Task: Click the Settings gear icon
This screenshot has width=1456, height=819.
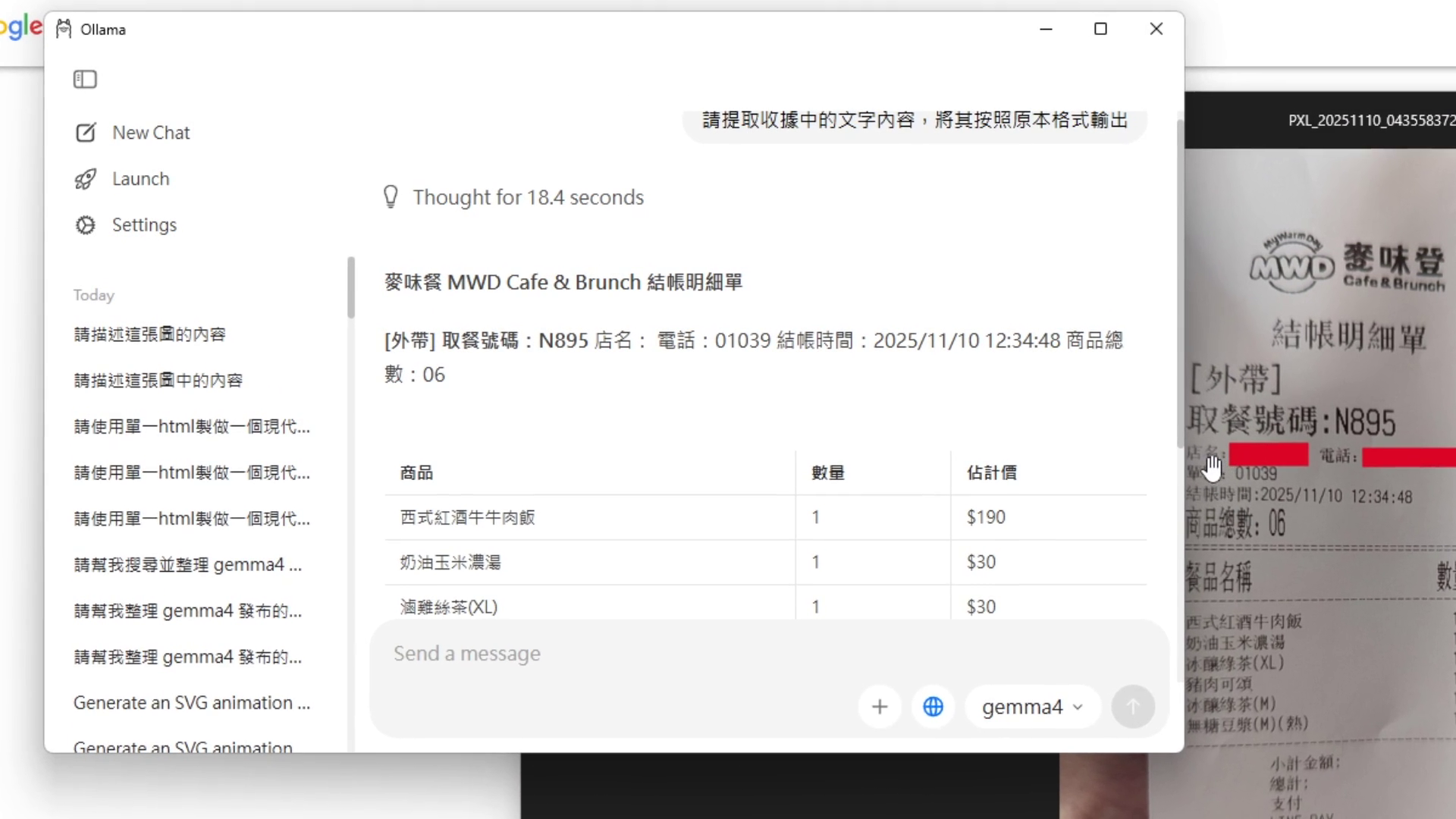Action: pos(86,225)
